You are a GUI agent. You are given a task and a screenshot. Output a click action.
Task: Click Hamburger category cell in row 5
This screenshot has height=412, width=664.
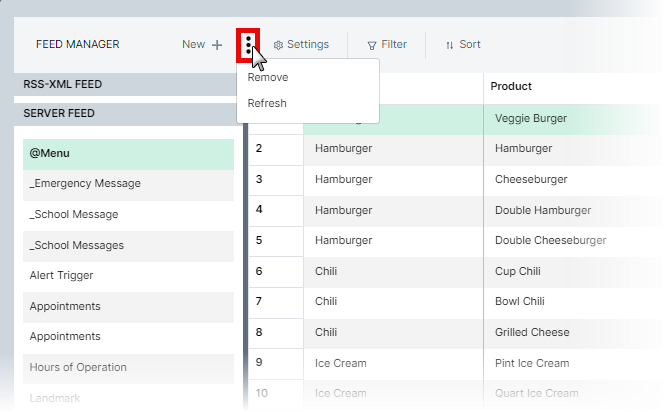393,241
